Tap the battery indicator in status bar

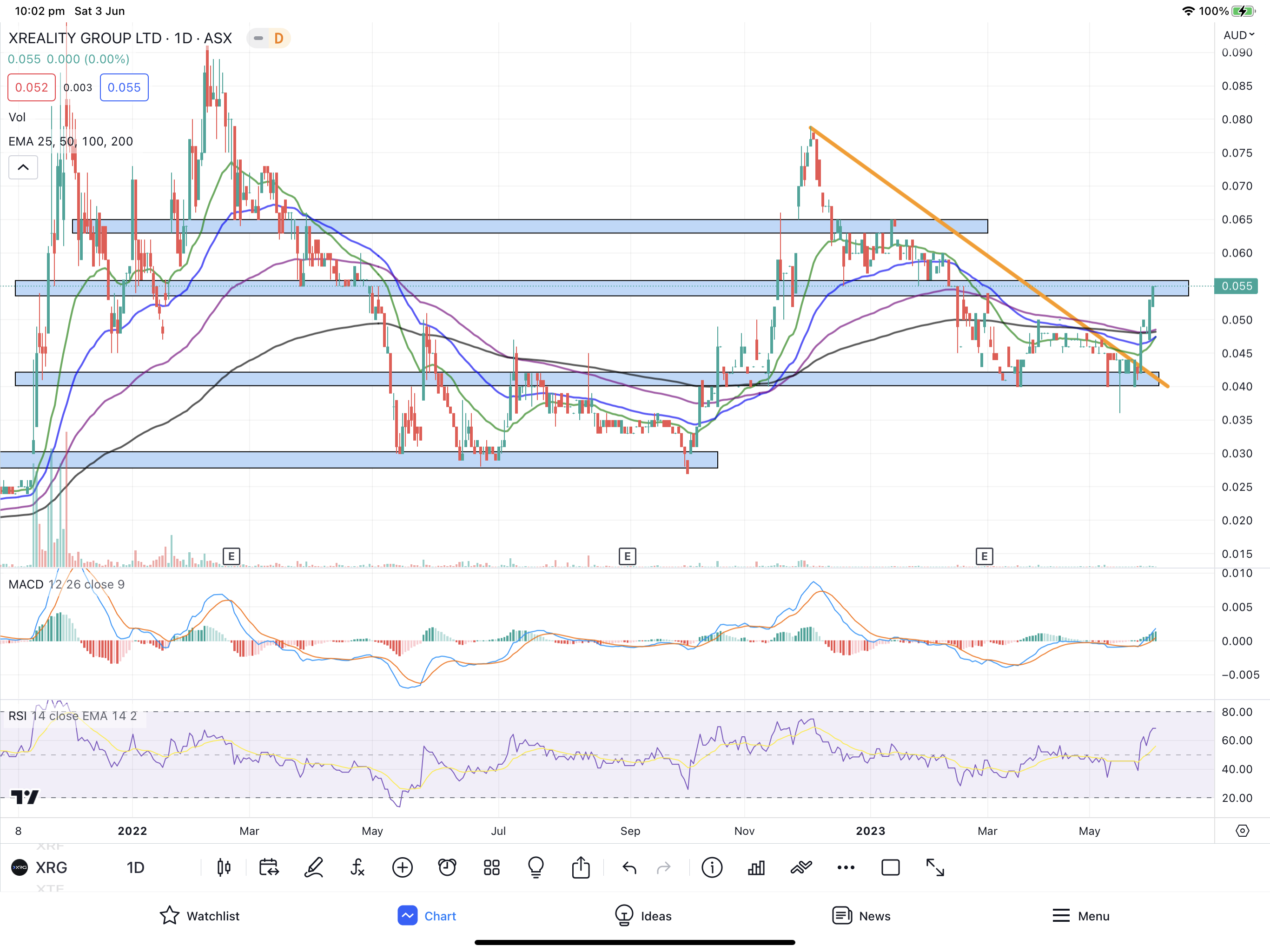(1243, 11)
